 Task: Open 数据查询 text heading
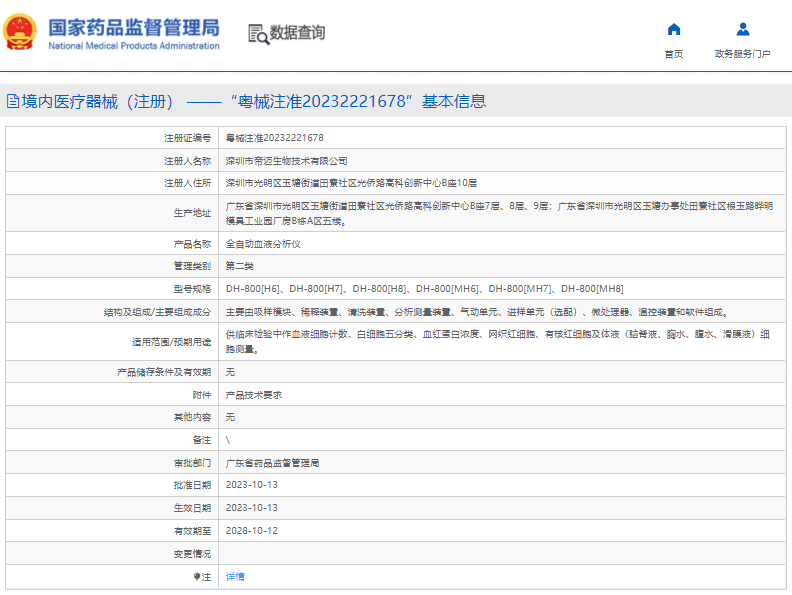297,32
